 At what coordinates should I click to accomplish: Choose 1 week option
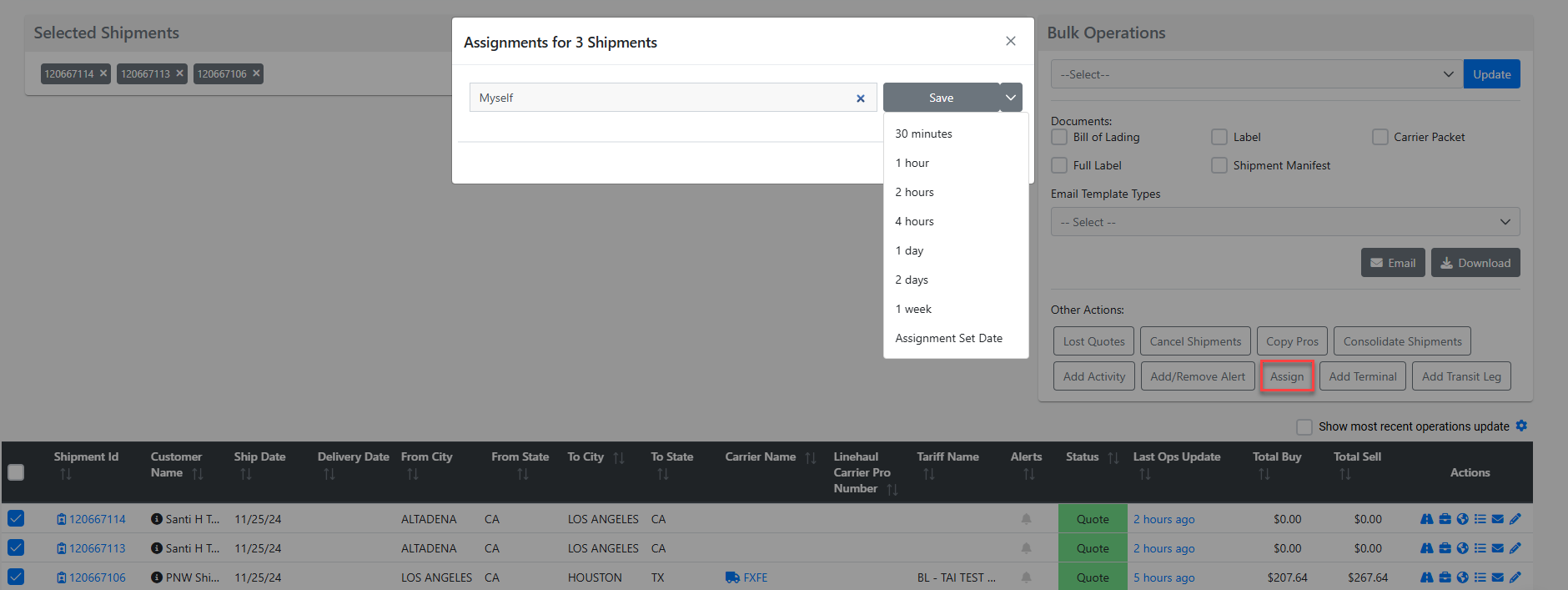(956, 309)
